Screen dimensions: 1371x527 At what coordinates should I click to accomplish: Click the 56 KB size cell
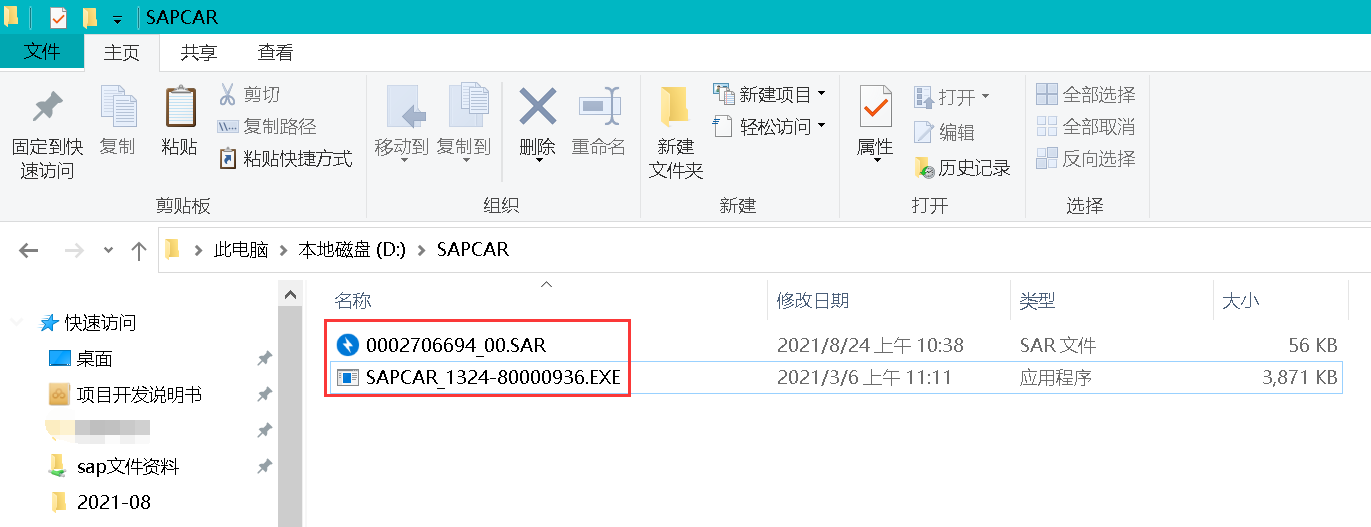click(x=1313, y=345)
